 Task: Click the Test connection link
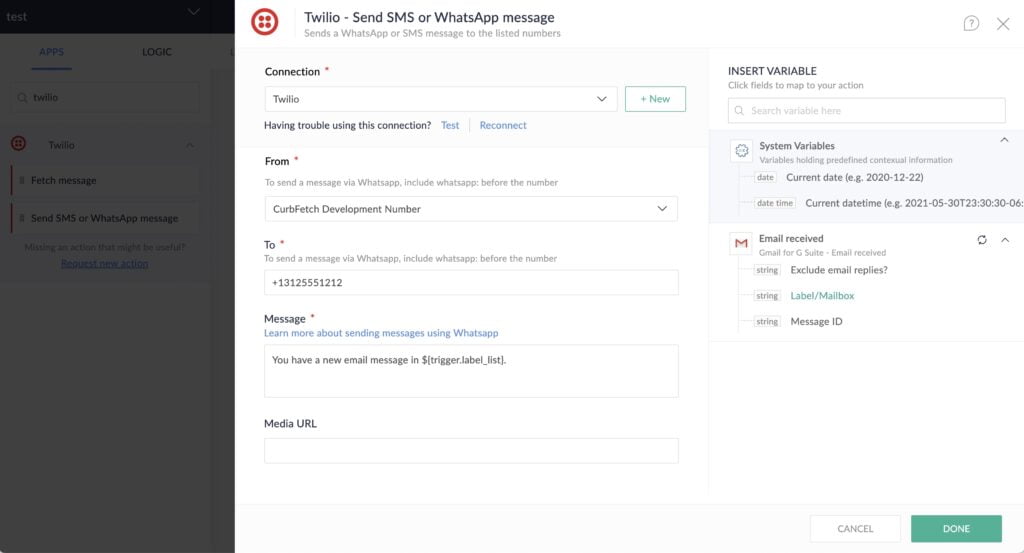[x=450, y=125]
